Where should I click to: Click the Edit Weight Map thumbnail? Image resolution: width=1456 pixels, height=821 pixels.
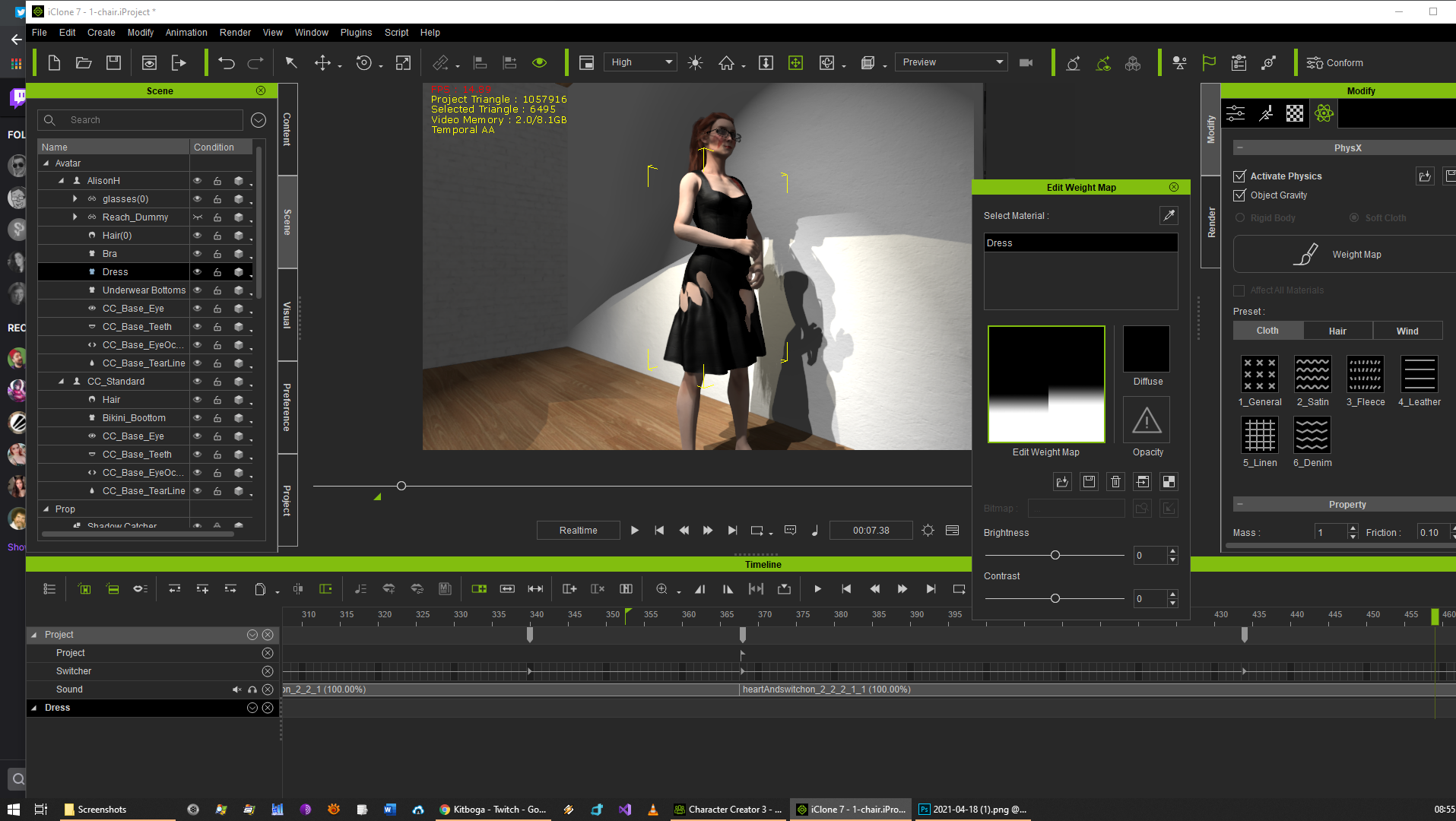pos(1046,384)
